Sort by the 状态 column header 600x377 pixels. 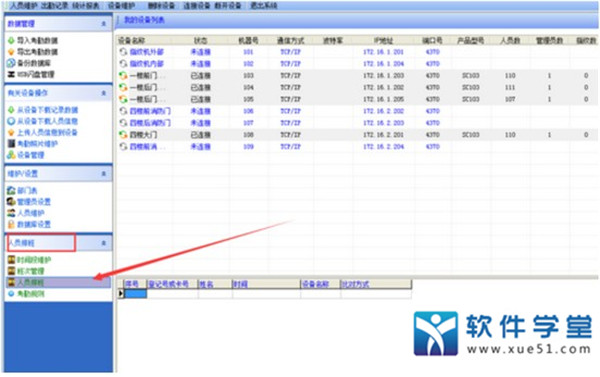pyautogui.click(x=201, y=40)
